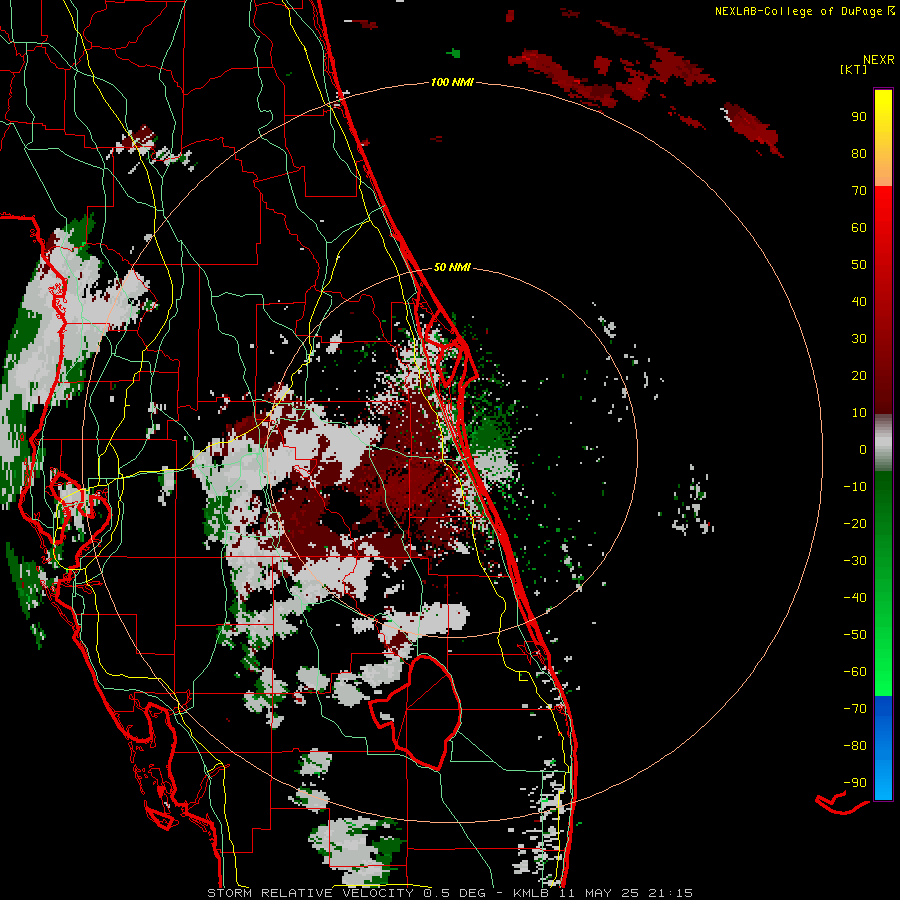Click the -30 label on the velocity scale

coord(855,560)
